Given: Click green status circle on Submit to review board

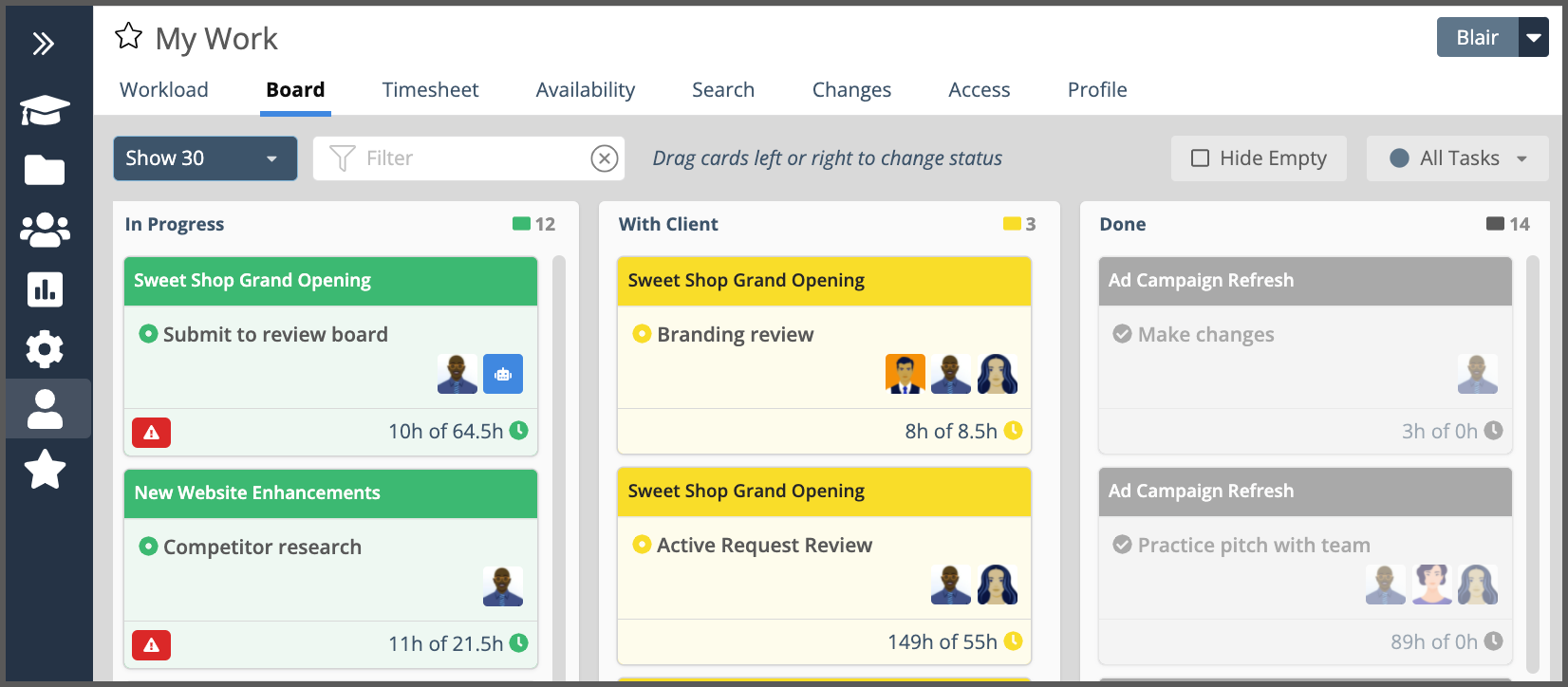Looking at the screenshot, I should [x=148, y=334].
